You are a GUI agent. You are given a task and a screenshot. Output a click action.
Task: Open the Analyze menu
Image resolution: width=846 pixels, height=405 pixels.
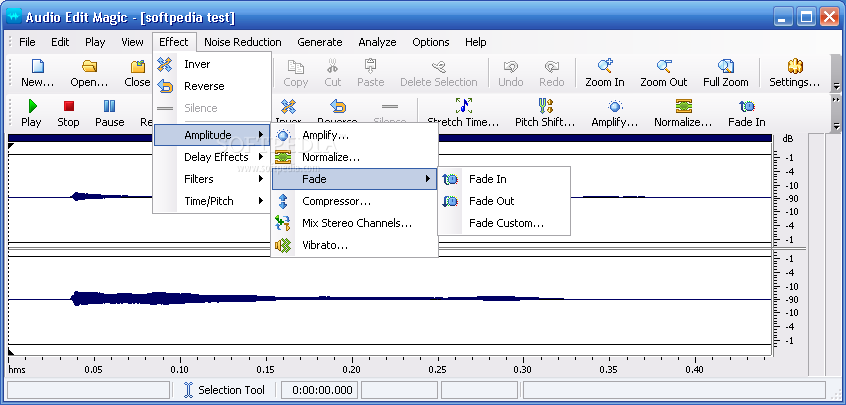pos(377,42)
